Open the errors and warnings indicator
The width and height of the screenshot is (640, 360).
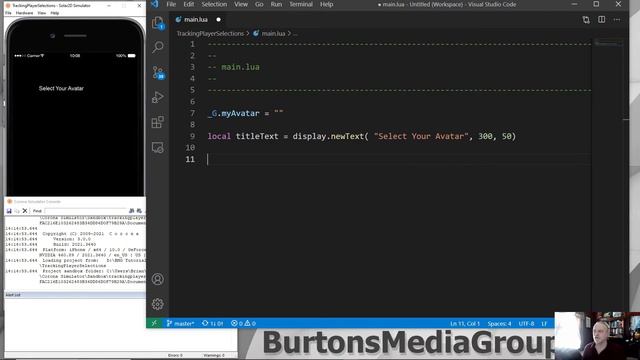tap(243, 323)
